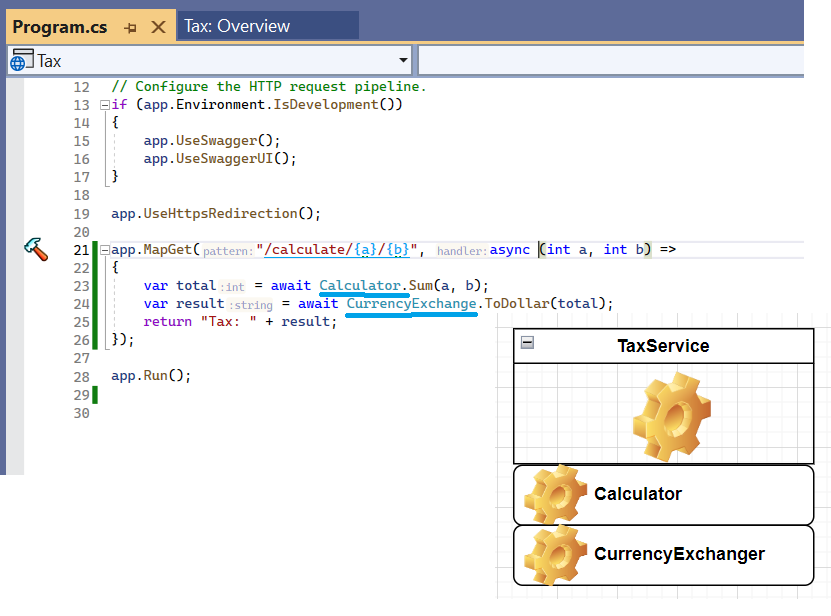Select the CurrencyExchanger gear icon
The height and width of the screenshot is (616, 831).
point(555,555)
